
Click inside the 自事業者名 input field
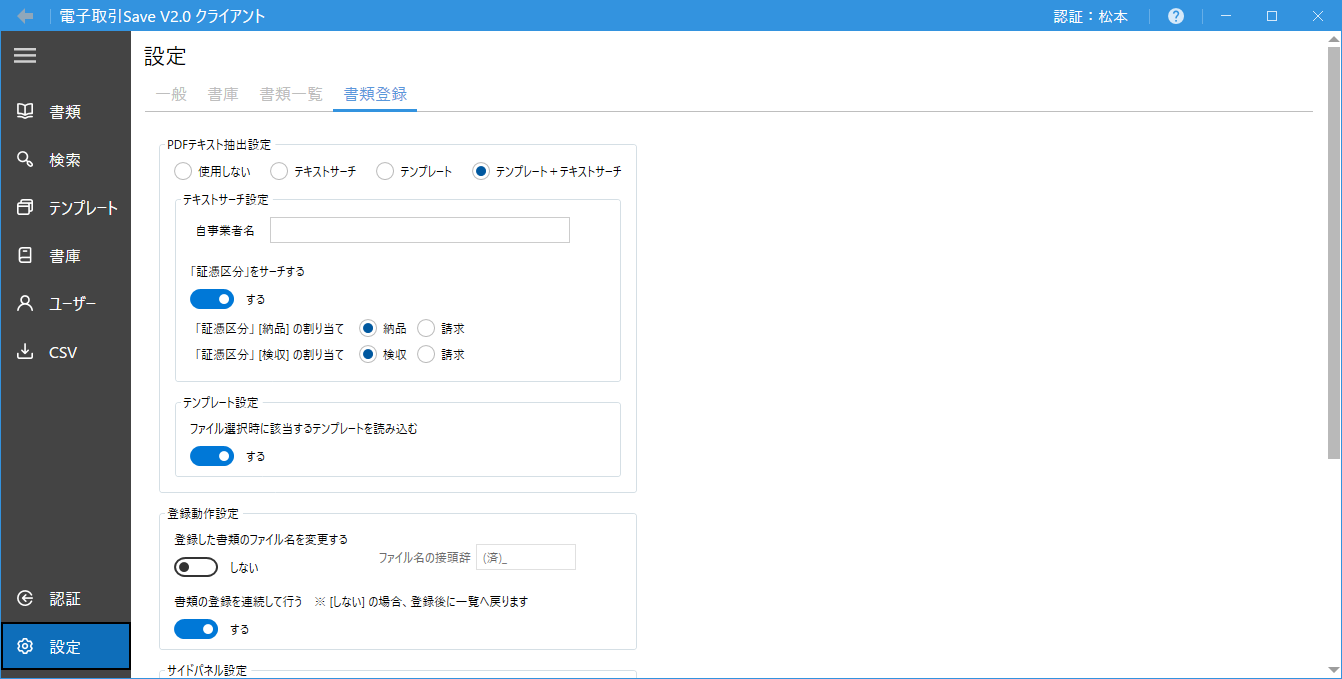pos(419,229)
